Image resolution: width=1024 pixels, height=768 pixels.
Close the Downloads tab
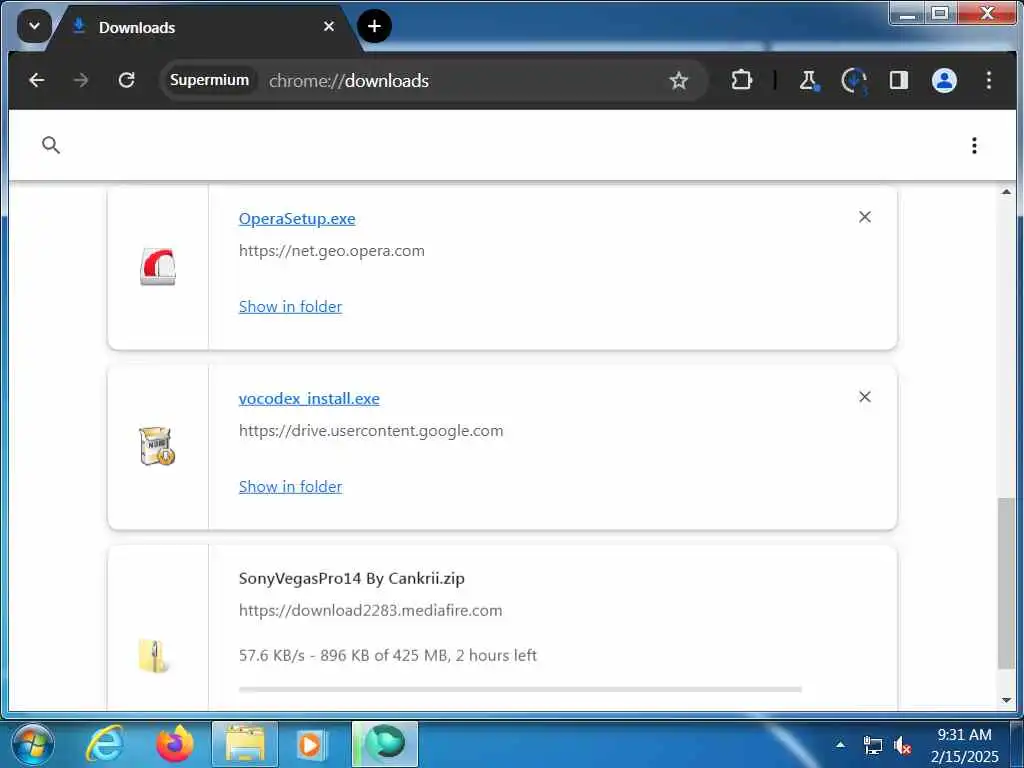click(x=328, y=27)
